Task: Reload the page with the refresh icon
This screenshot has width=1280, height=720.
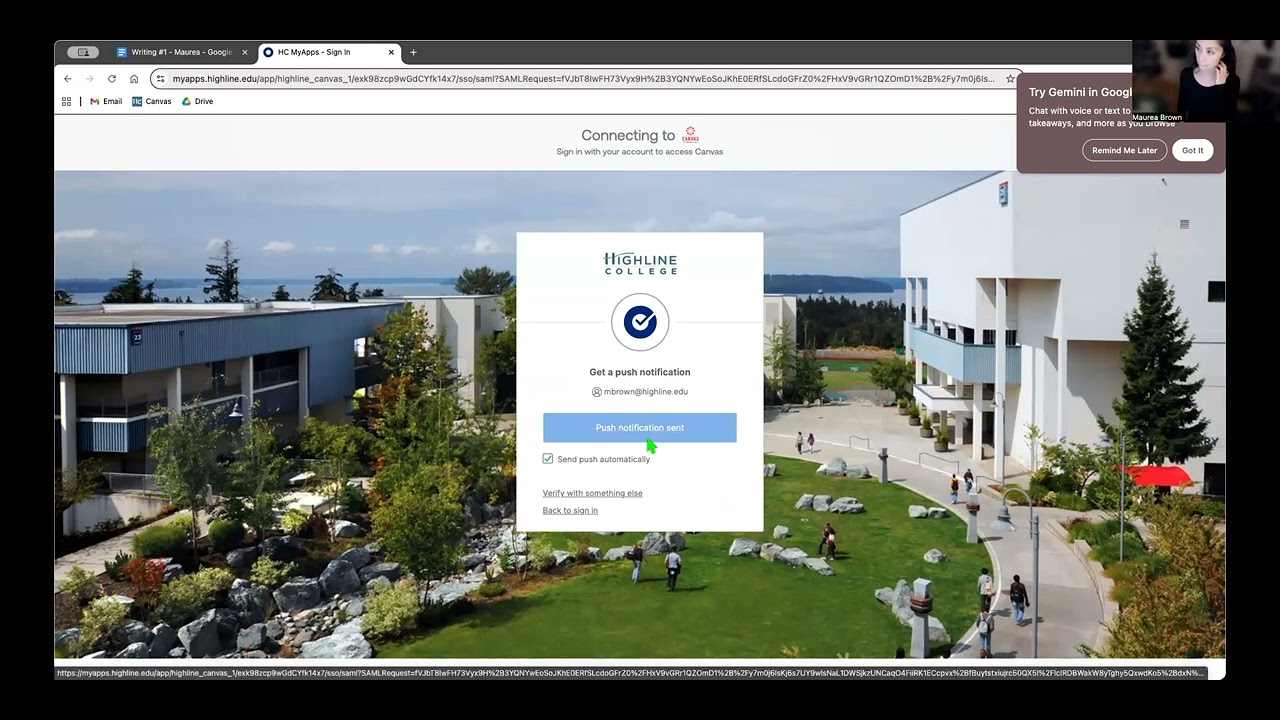Action: (x=112, y=78)
